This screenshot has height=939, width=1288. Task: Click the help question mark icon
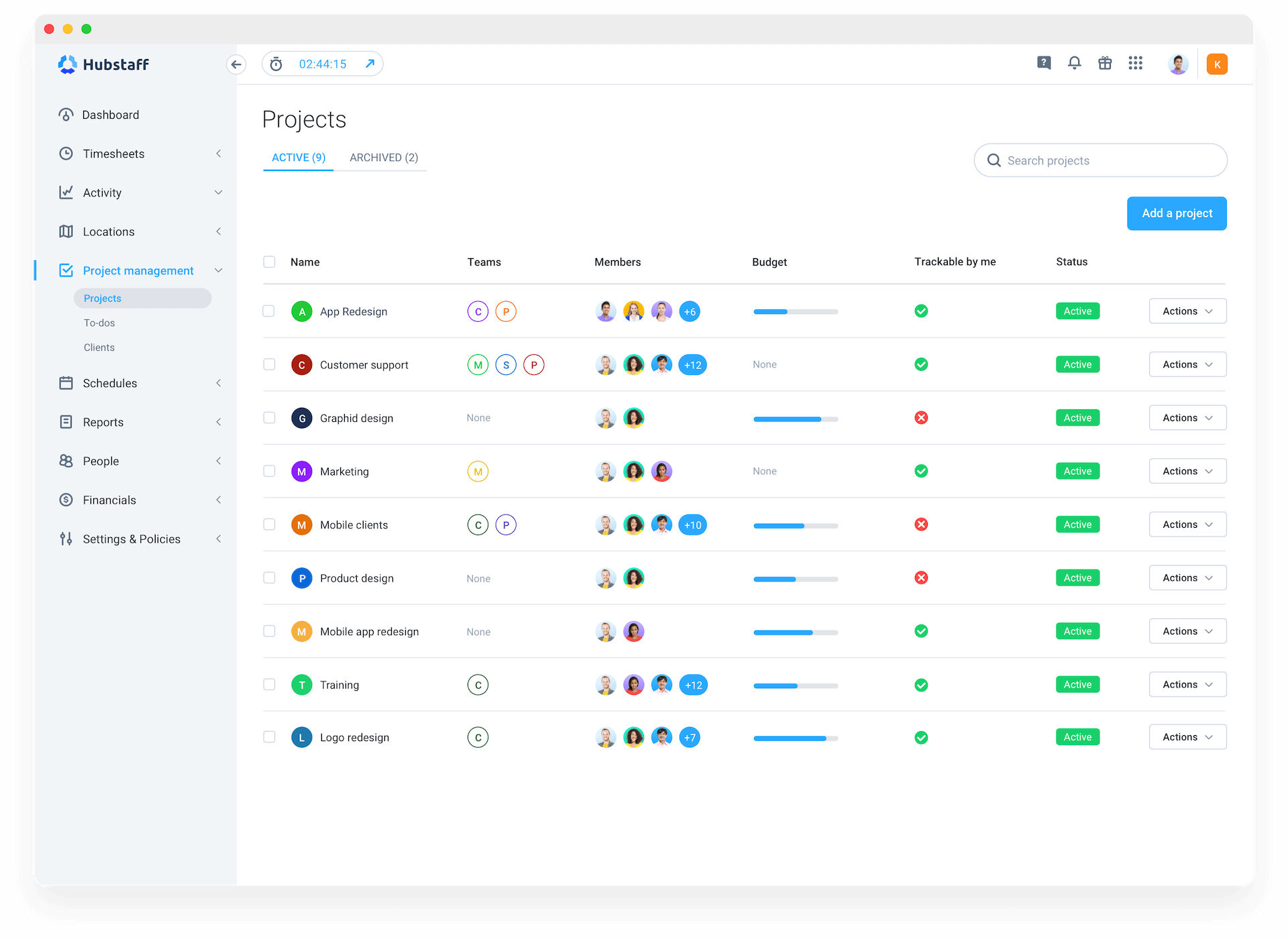pos(1044,63)
